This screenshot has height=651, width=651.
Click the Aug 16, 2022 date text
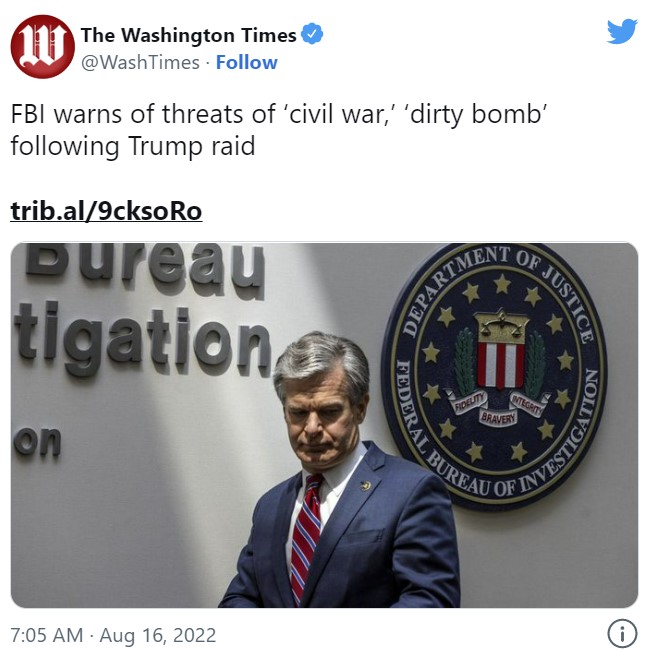(x=158, y=635)
